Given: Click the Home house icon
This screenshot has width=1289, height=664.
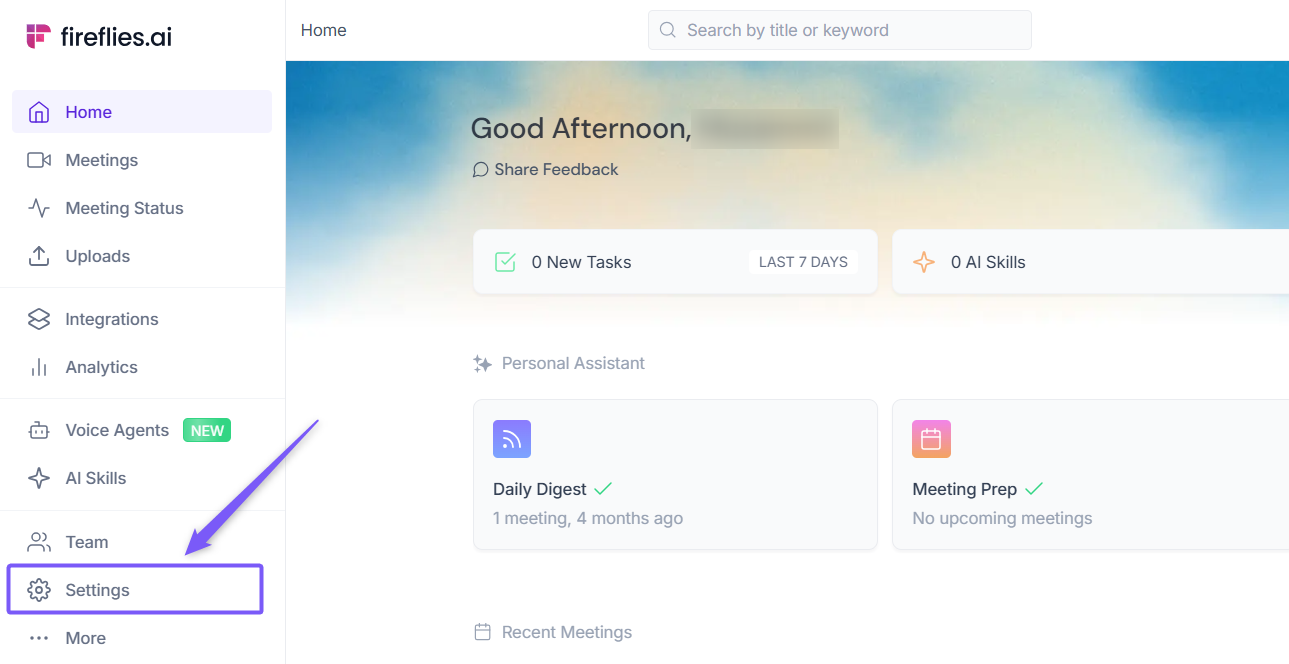Looking at the screenshot, I should click(x=39, y=112).
